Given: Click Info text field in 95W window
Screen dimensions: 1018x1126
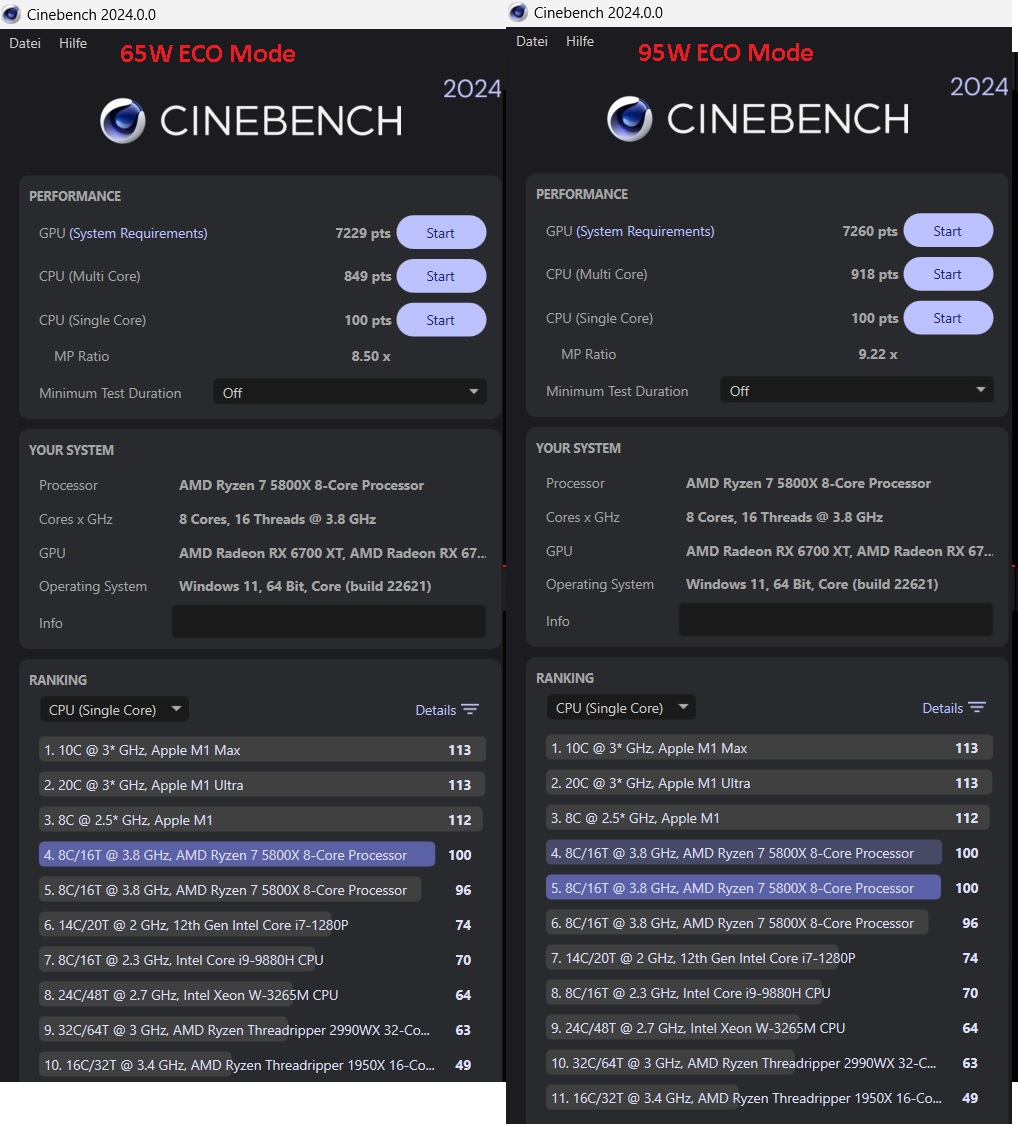Looking at the screenshot, I should [836, 619].
